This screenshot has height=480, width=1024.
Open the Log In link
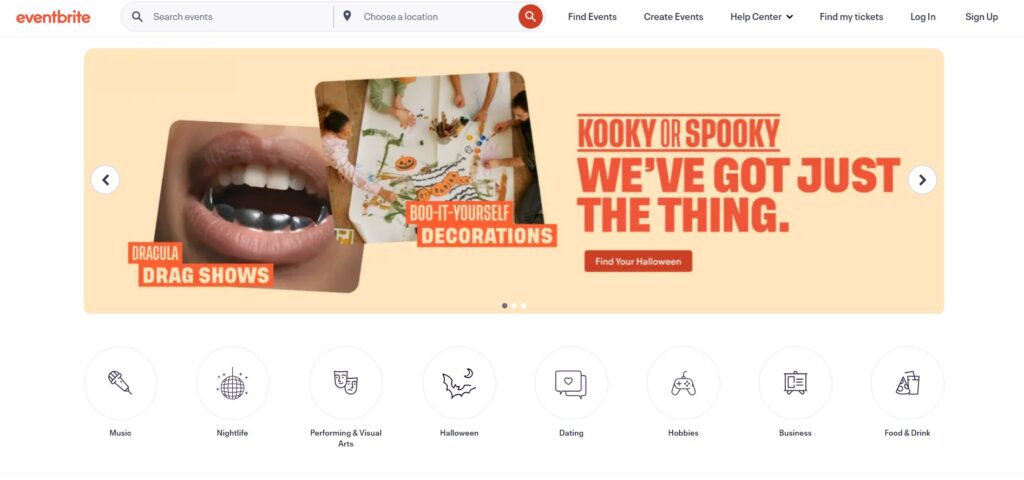tap(923, 17)
